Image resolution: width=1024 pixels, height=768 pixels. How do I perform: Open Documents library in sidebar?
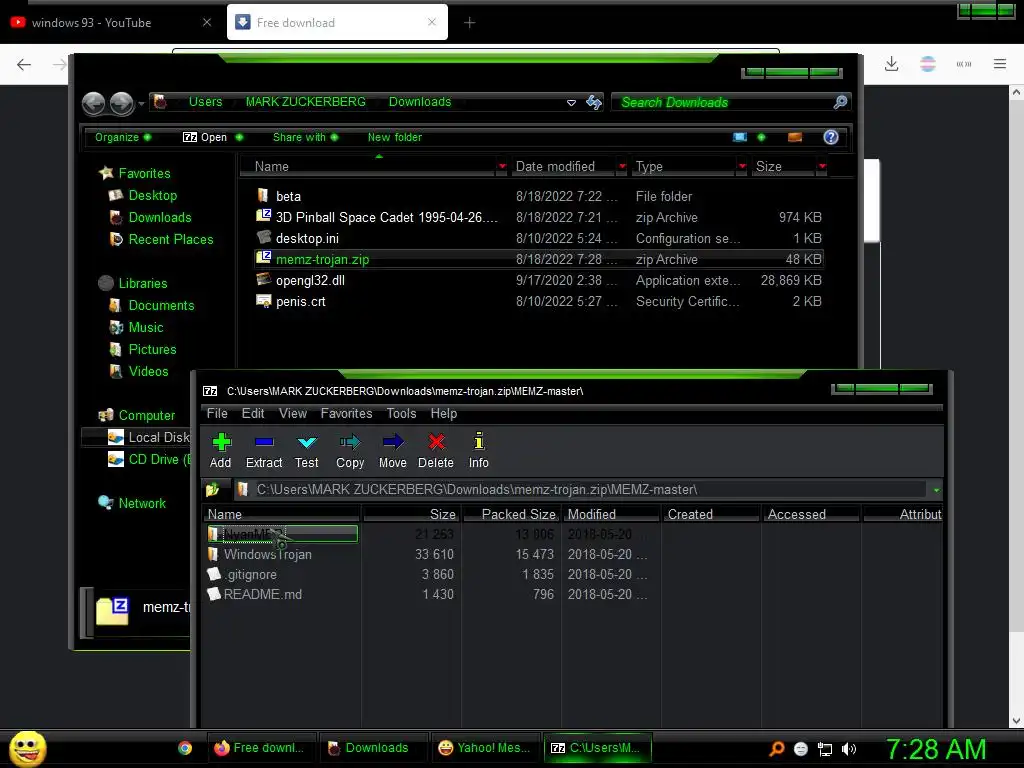161,306
